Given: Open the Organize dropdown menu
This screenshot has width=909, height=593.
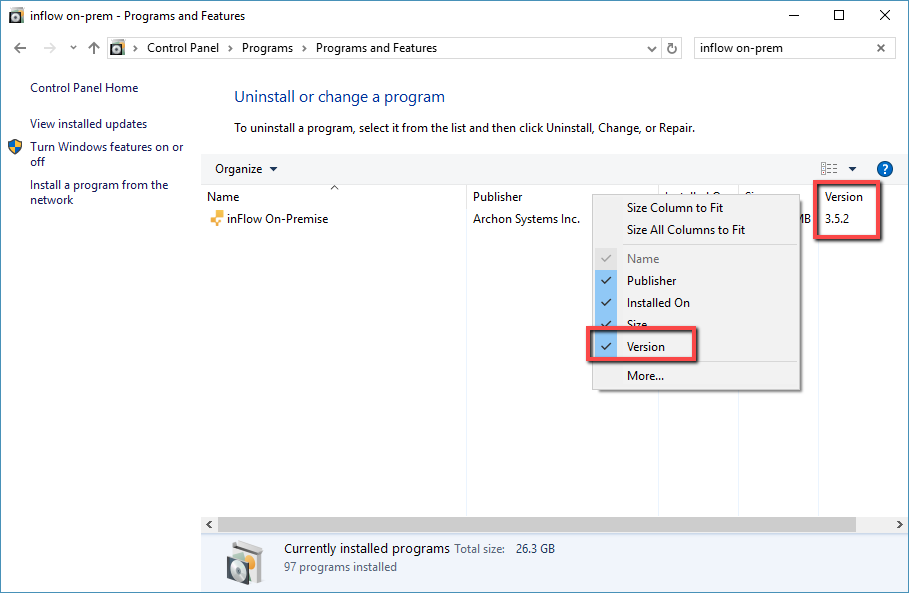Looking at the screenshot, I should (x=246, y=169).
